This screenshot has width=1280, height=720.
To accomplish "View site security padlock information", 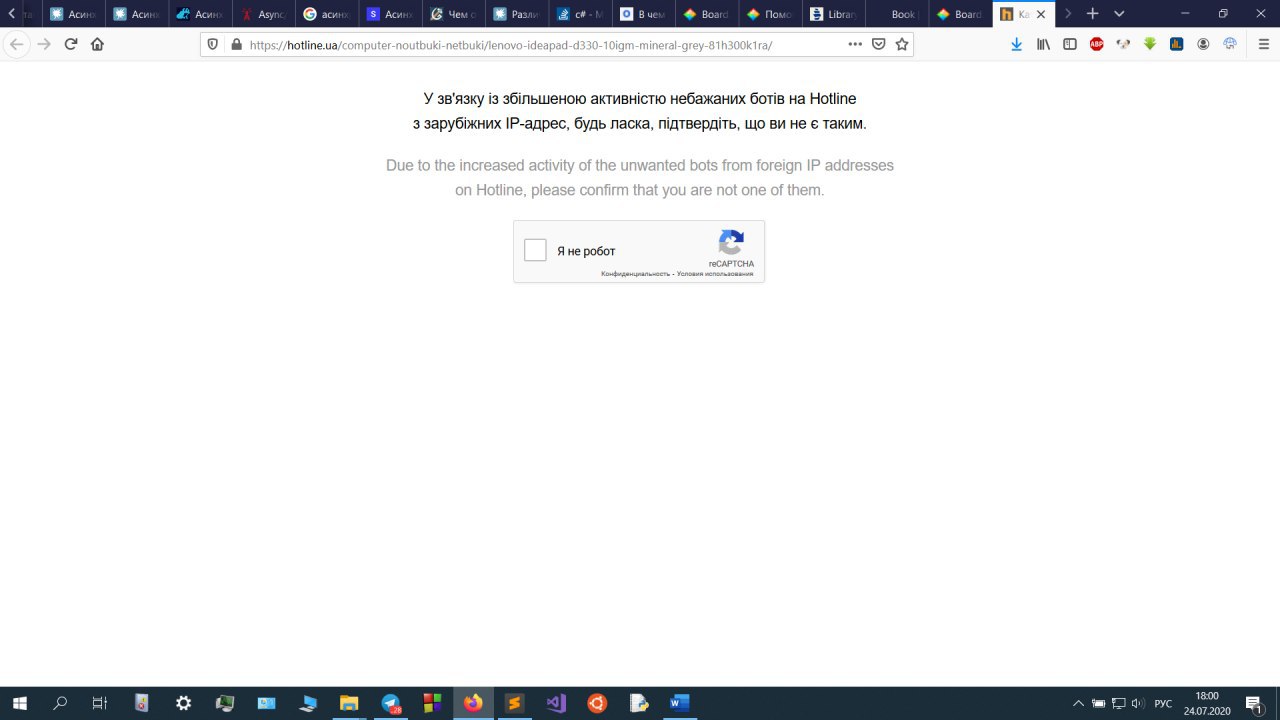I will click(x=236, y=45).
